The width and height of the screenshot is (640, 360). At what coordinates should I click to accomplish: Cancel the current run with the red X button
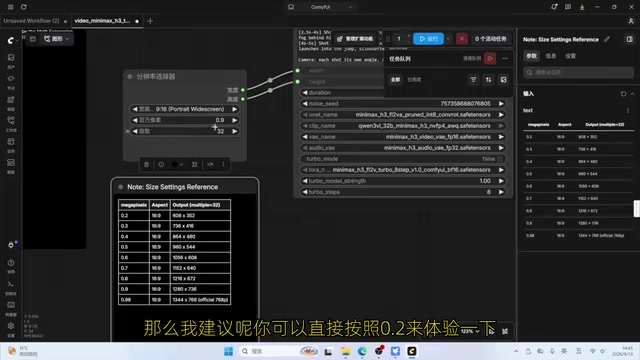pyautogui.click(x=462, y=39)
